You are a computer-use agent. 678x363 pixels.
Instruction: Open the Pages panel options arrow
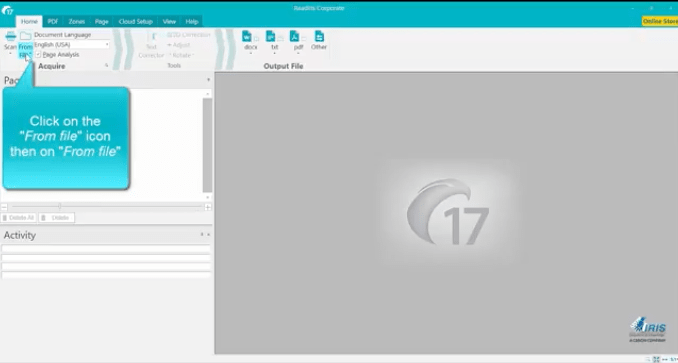tap(208, 80)
